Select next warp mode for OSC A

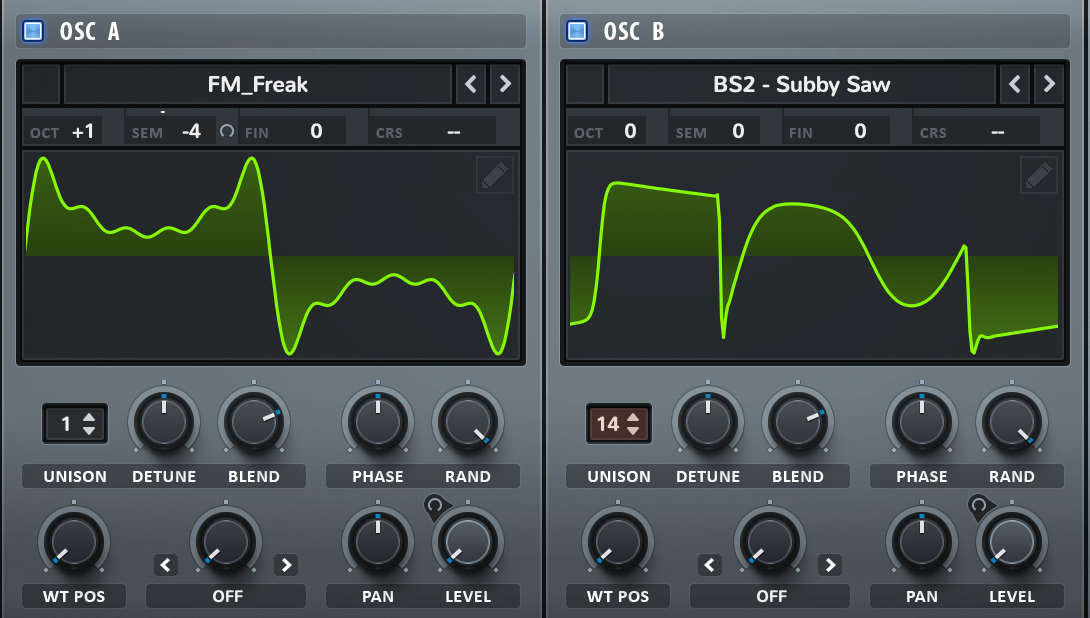point(286,565)
